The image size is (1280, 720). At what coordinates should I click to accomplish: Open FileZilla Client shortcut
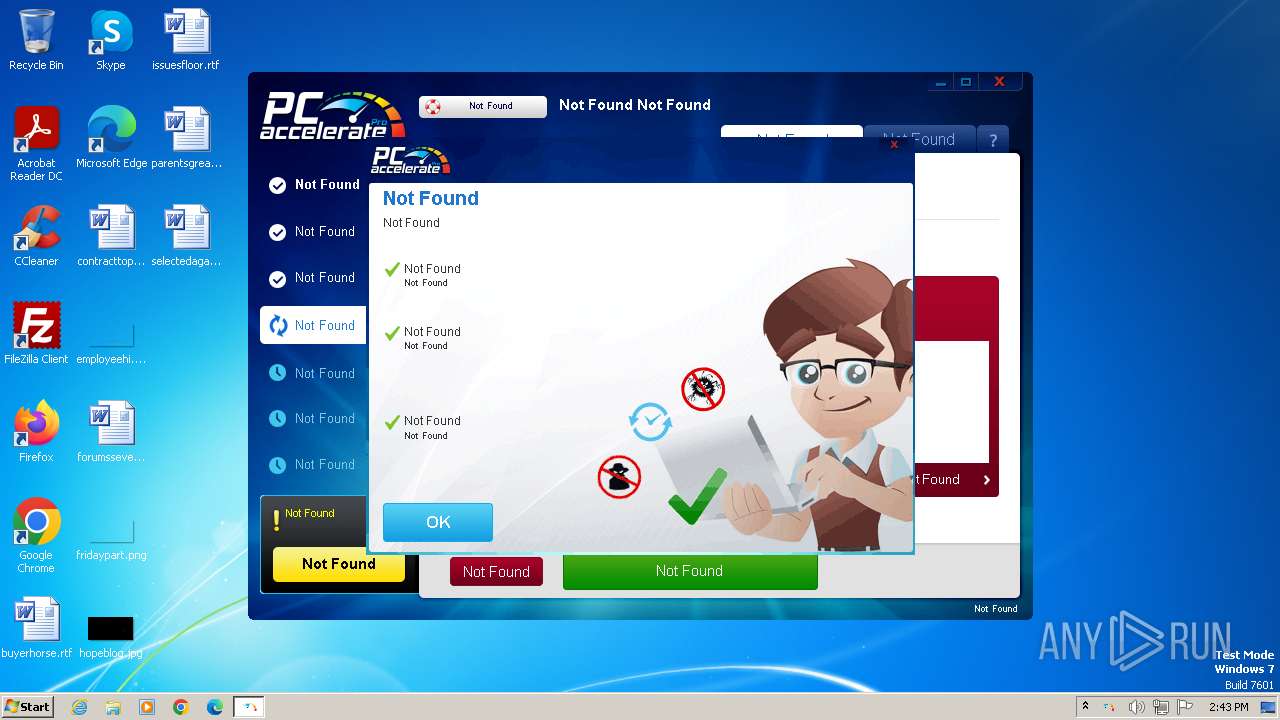[36, 334]
